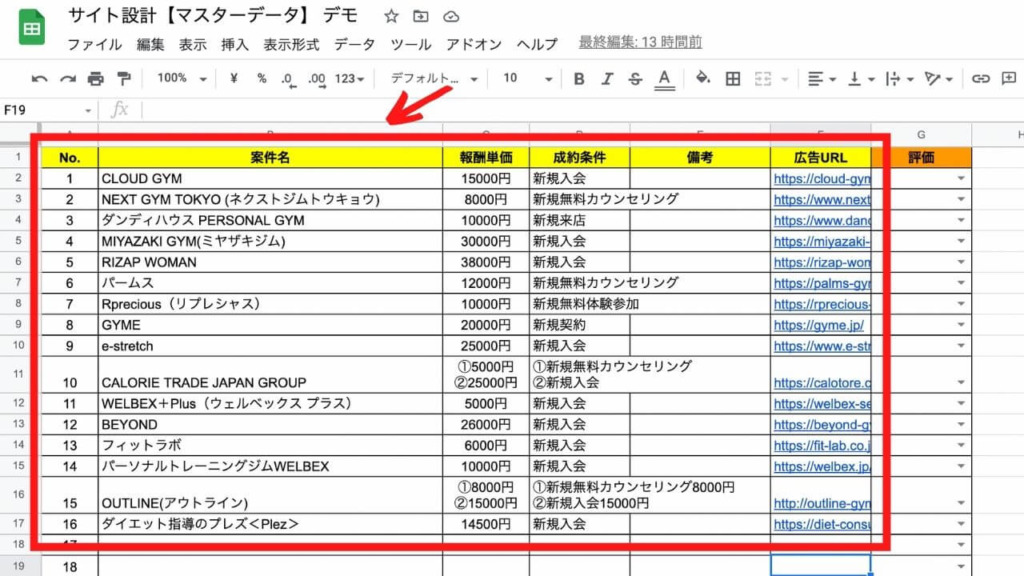Move document to a folder
This screenshot has height=576, width=1024.
click(421, 16)
